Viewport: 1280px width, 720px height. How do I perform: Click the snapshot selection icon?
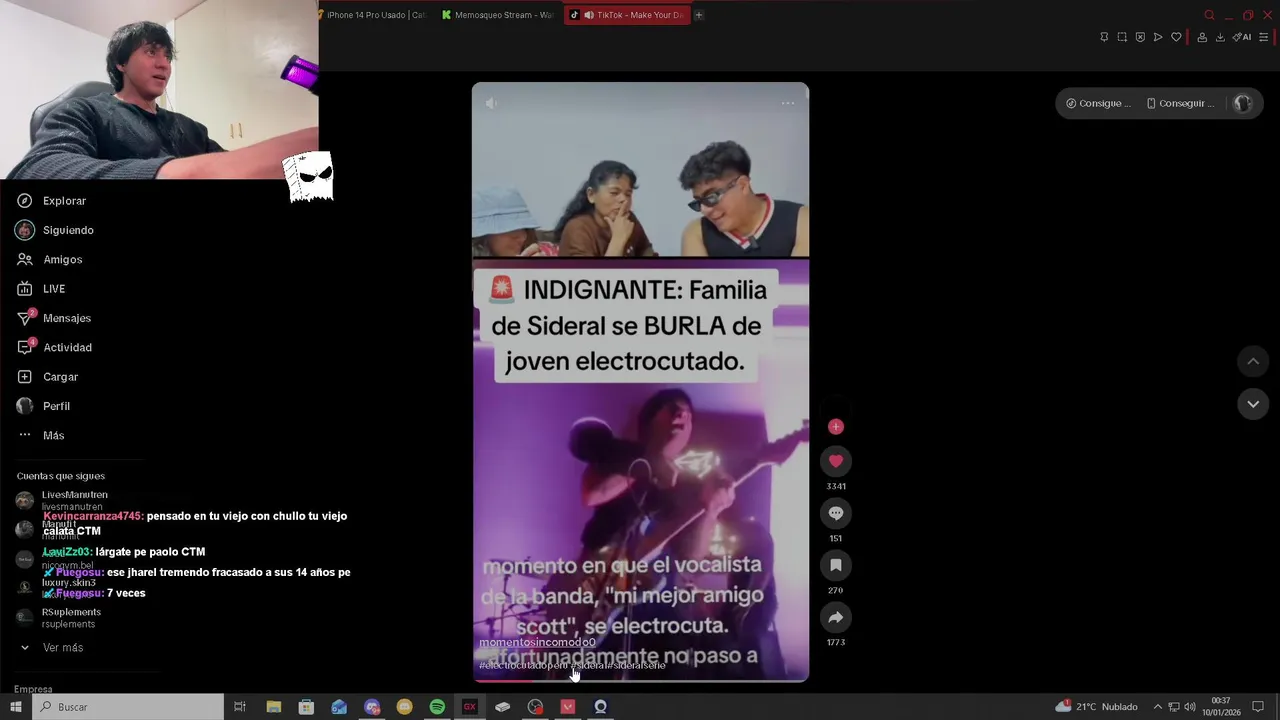click(x=1122, y=37)
